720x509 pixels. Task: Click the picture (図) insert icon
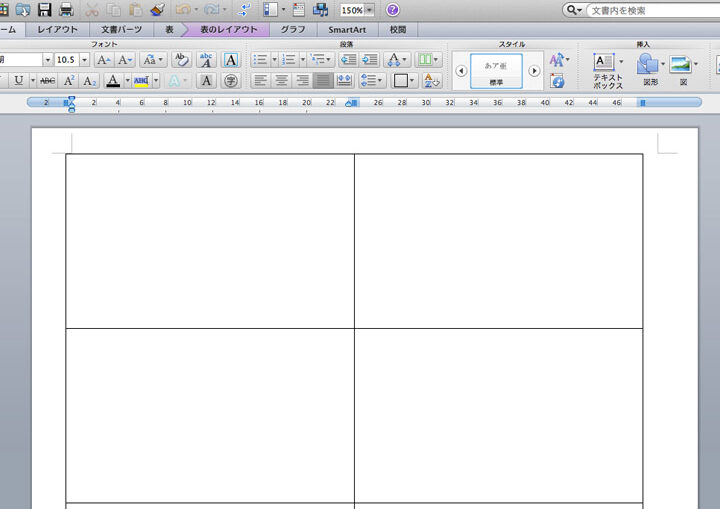(681, 68)
